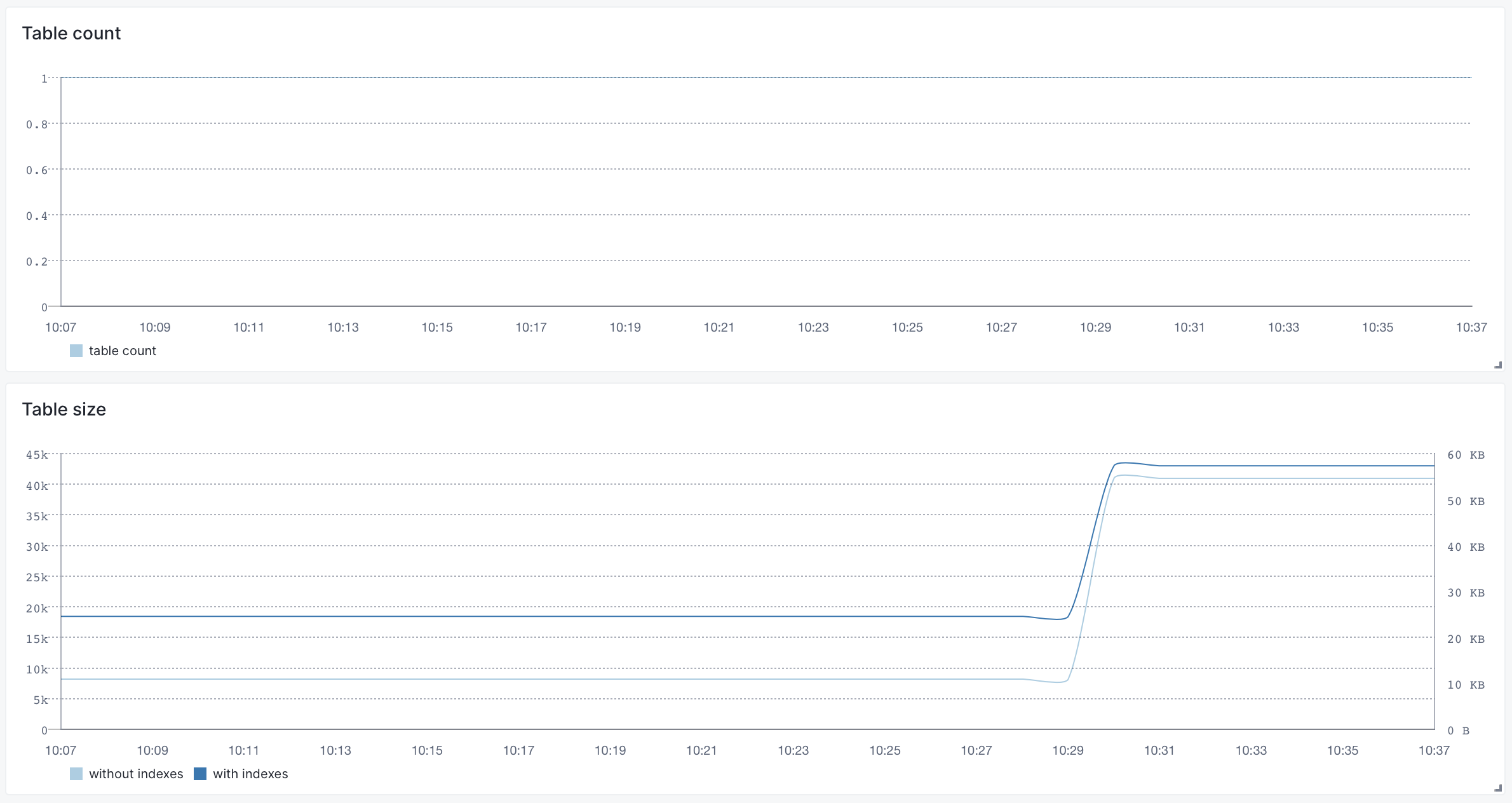Click the '30 KB' right axis label
Viewport: 1512px width, 803px height.
pyautogui.click(x=1466, y=593)
